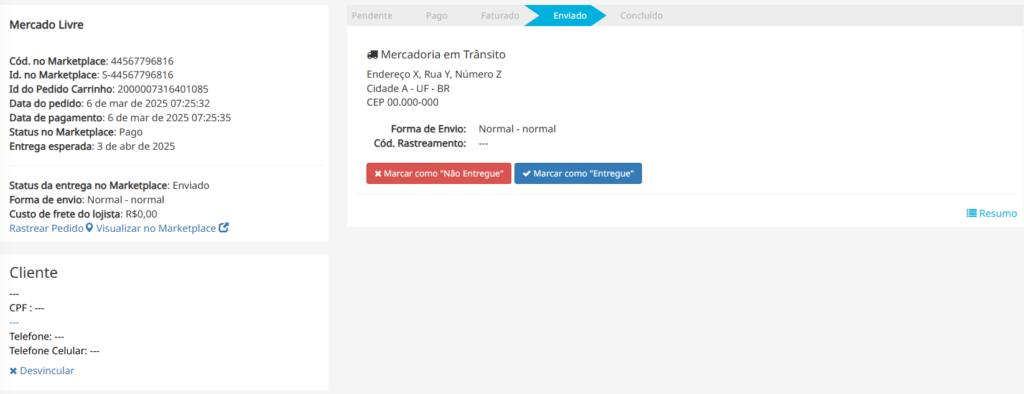The width and height of the screenshot is (1024, 394).
Task: Select the Faturado status step
Action: (500, 15)
